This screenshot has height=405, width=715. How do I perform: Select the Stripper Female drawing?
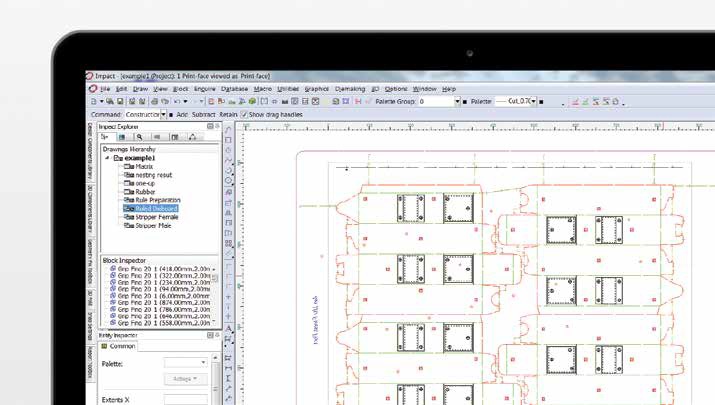(156, 217)
